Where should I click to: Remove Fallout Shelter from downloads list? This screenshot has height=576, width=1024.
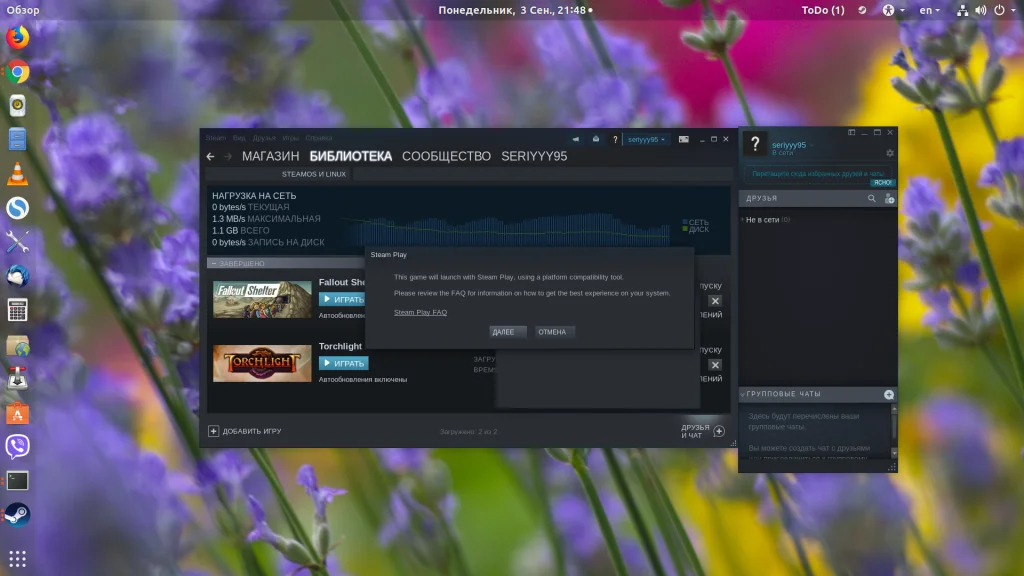[715, 301]
